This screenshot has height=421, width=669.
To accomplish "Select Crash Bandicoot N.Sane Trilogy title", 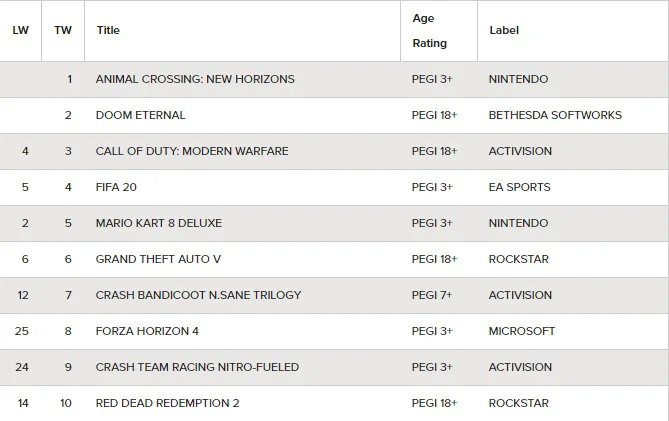I will click(x=198, y=295).
